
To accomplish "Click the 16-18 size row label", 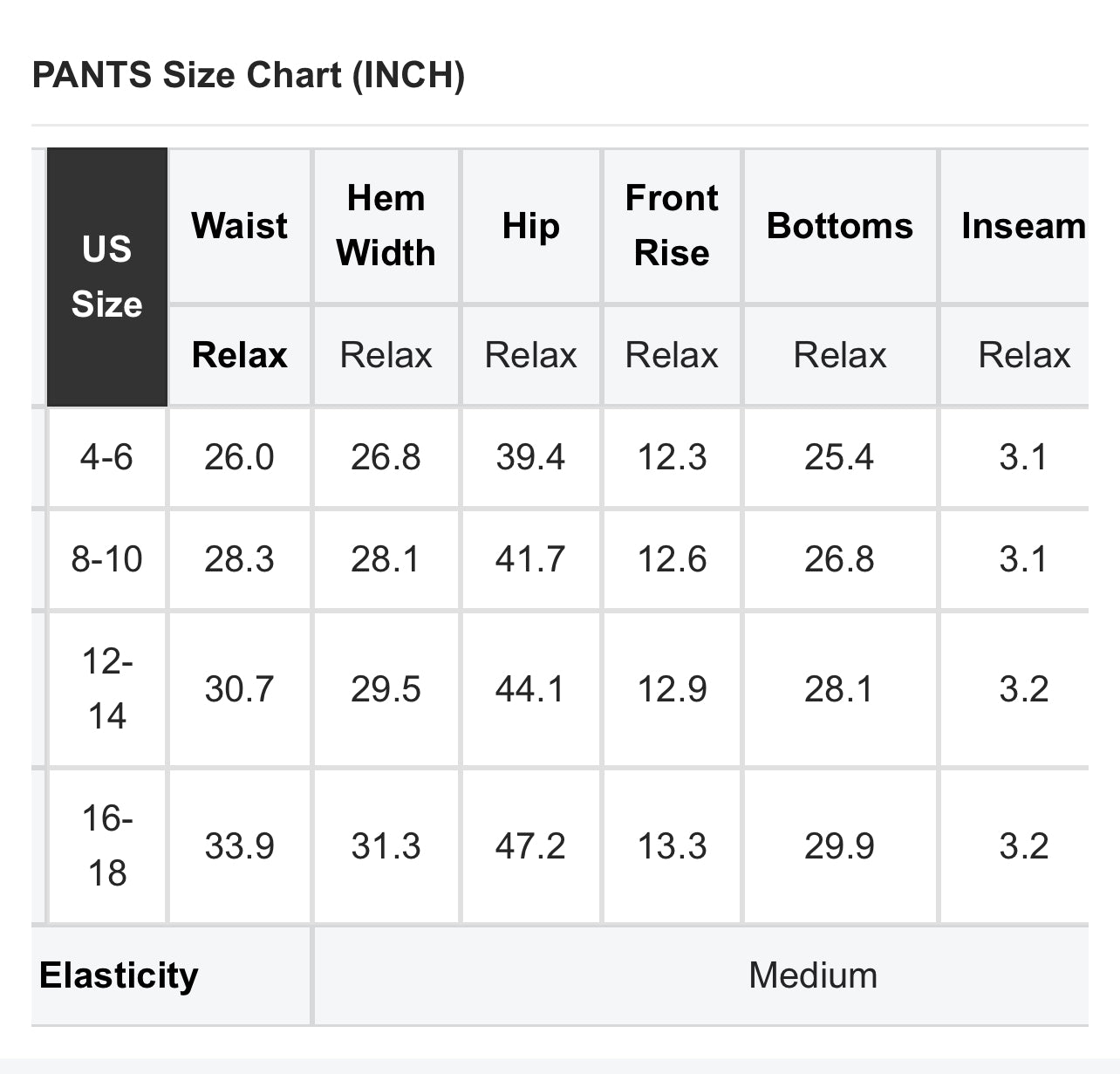I will [106, 846].
